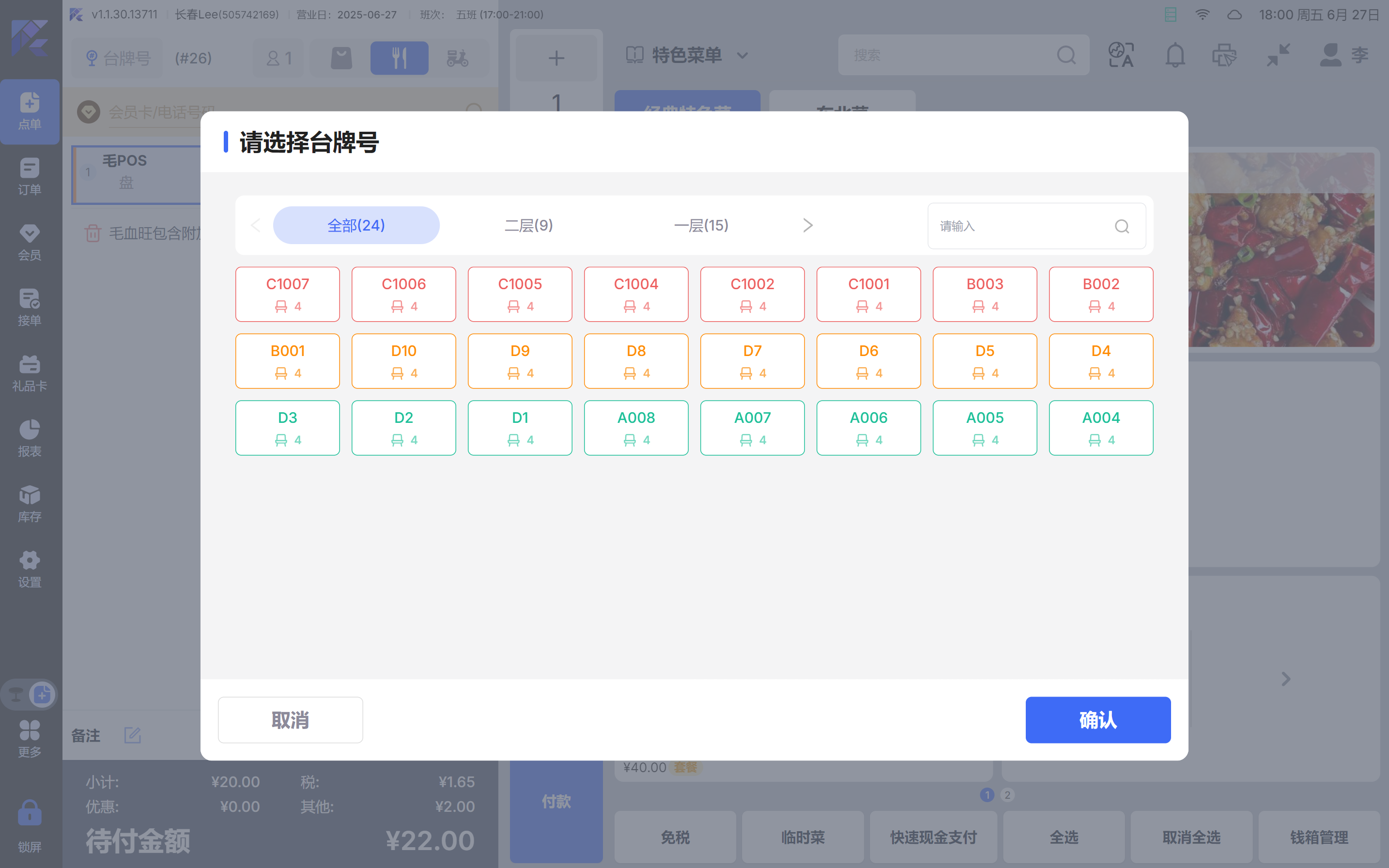This screenshot has height=868, width=1389.
Task: Click the 全选 select all button
Action: pyautogui.click(x=1064, y=837)
